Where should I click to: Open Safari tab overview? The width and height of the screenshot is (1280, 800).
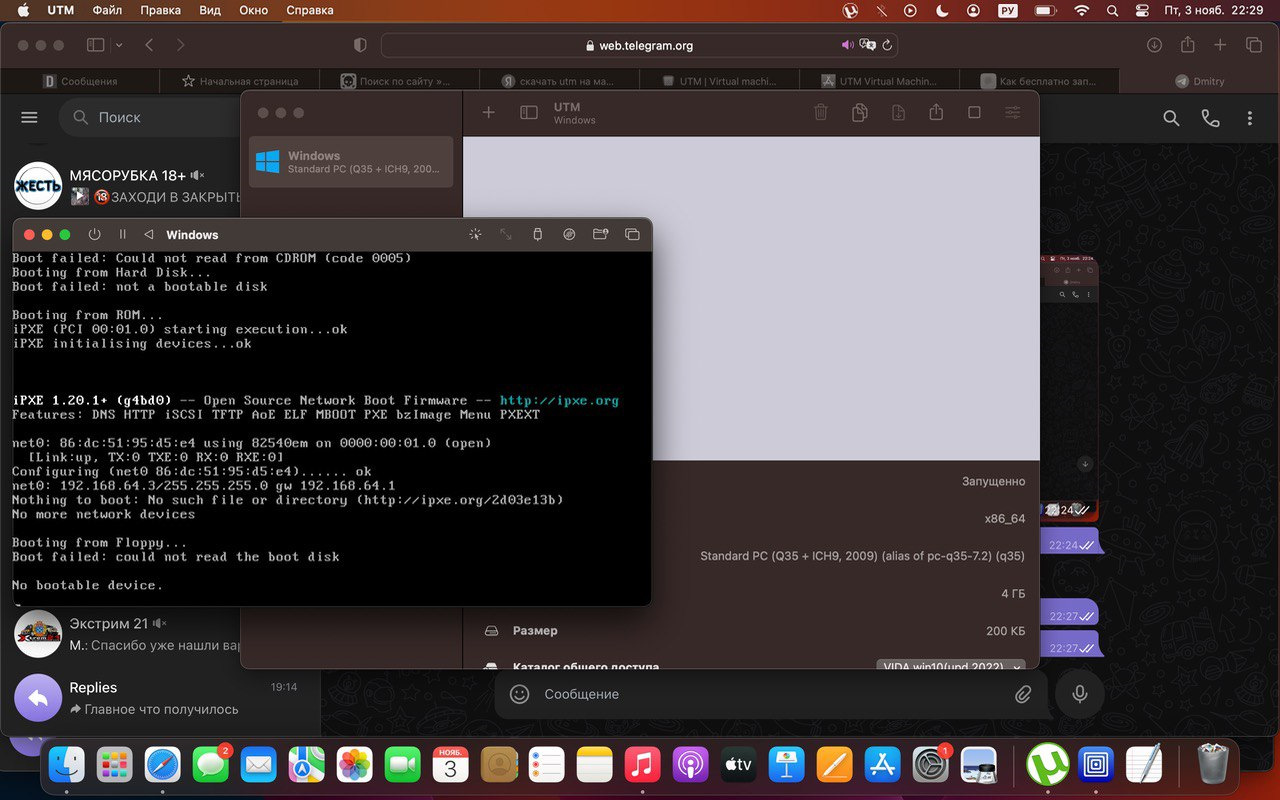[x=1253, y=45]
